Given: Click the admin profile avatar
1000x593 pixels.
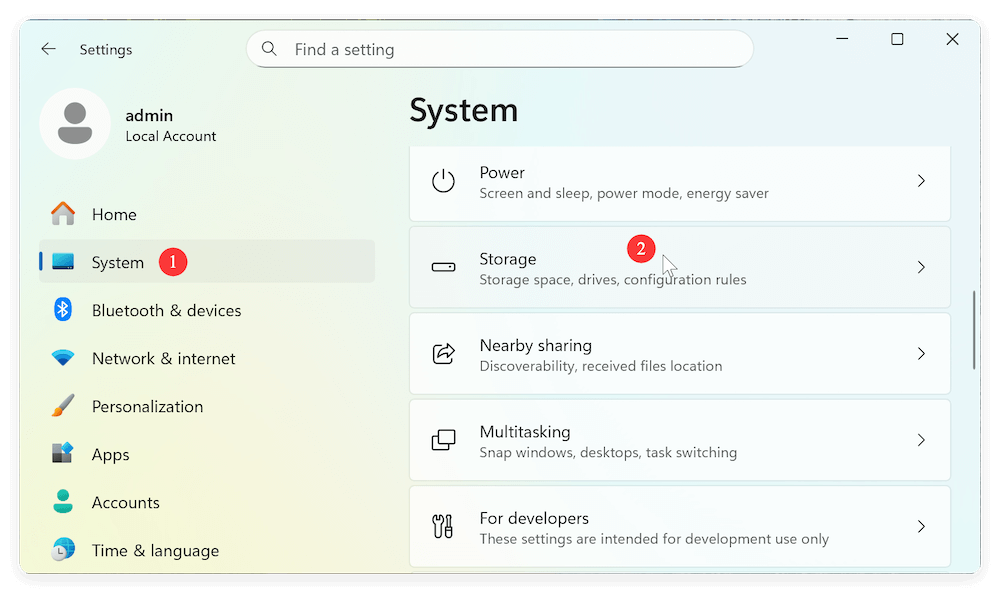Looking at the screenshot, I should coord(75,123).
